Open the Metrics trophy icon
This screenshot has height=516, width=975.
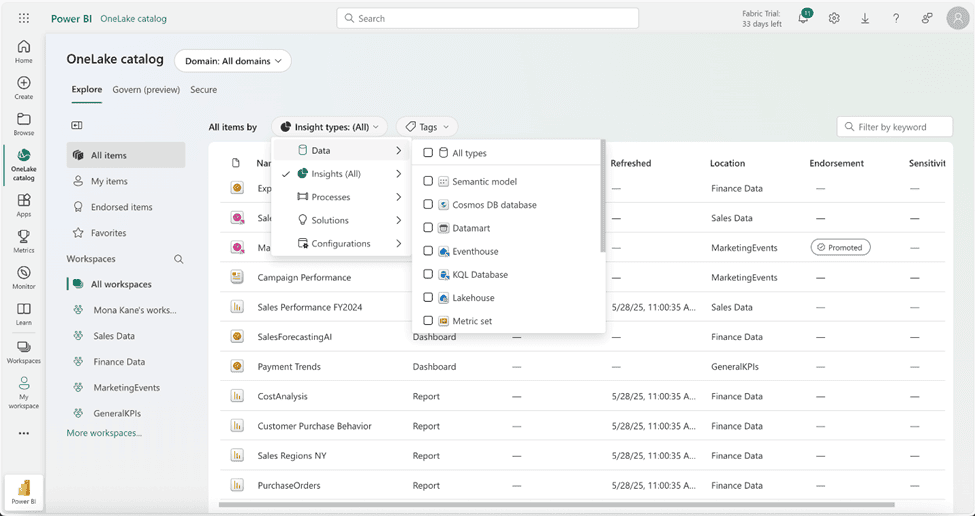[24, 241]
